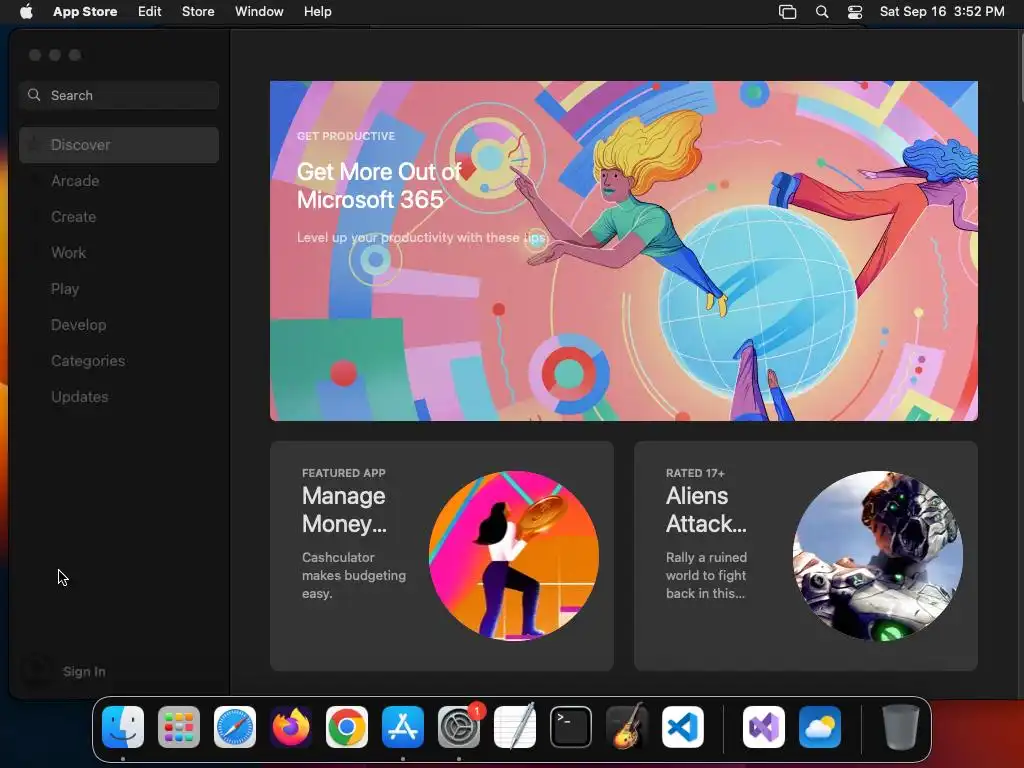Viewport: 1024px width, 768px height.
Task: Open the Window menu
Action: [x=259, y=12]
